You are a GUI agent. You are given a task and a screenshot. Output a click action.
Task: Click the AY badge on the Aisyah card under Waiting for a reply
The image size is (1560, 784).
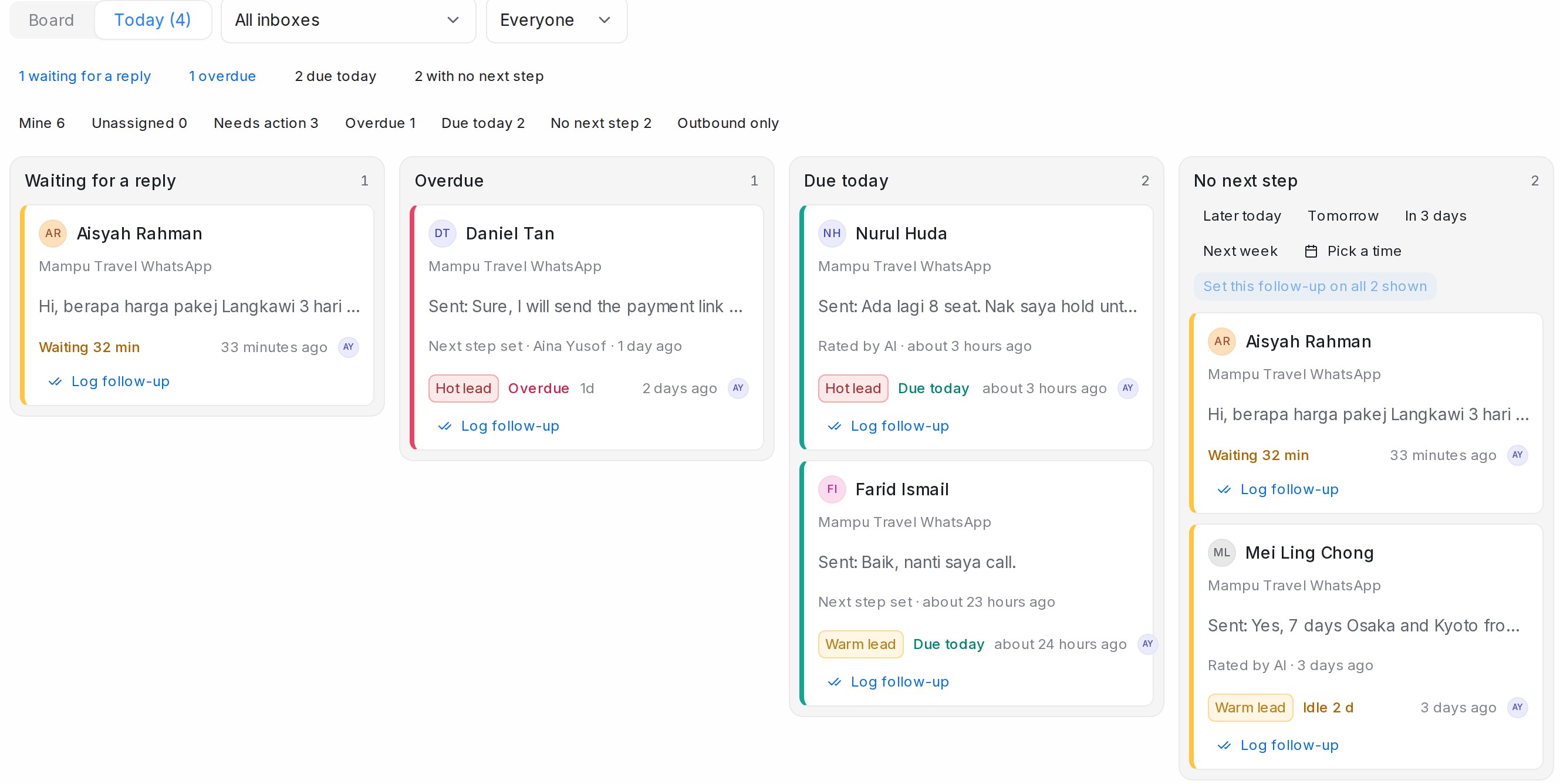pyautogui.click(x=348, y=347)
